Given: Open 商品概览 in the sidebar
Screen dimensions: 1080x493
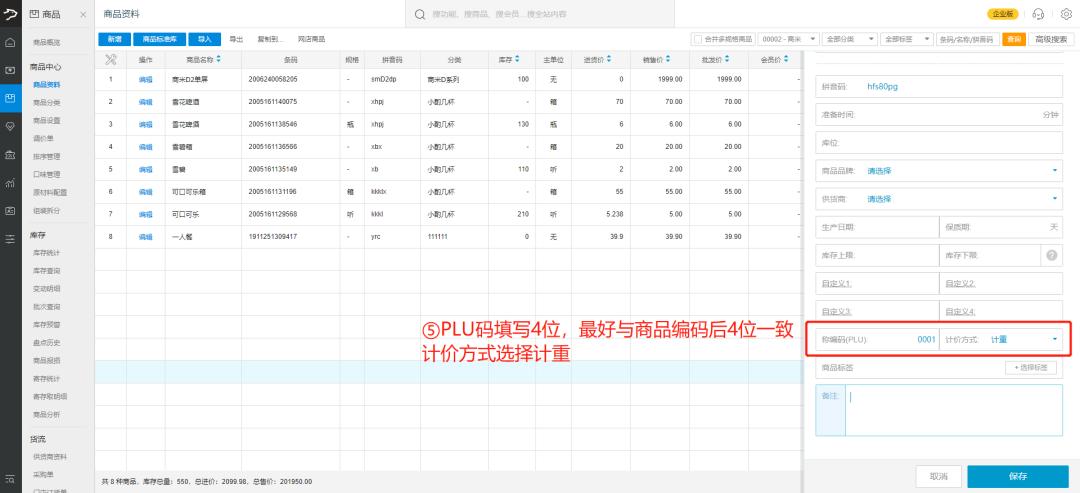Looking at the screenshot, I should [x=47, y=43].
